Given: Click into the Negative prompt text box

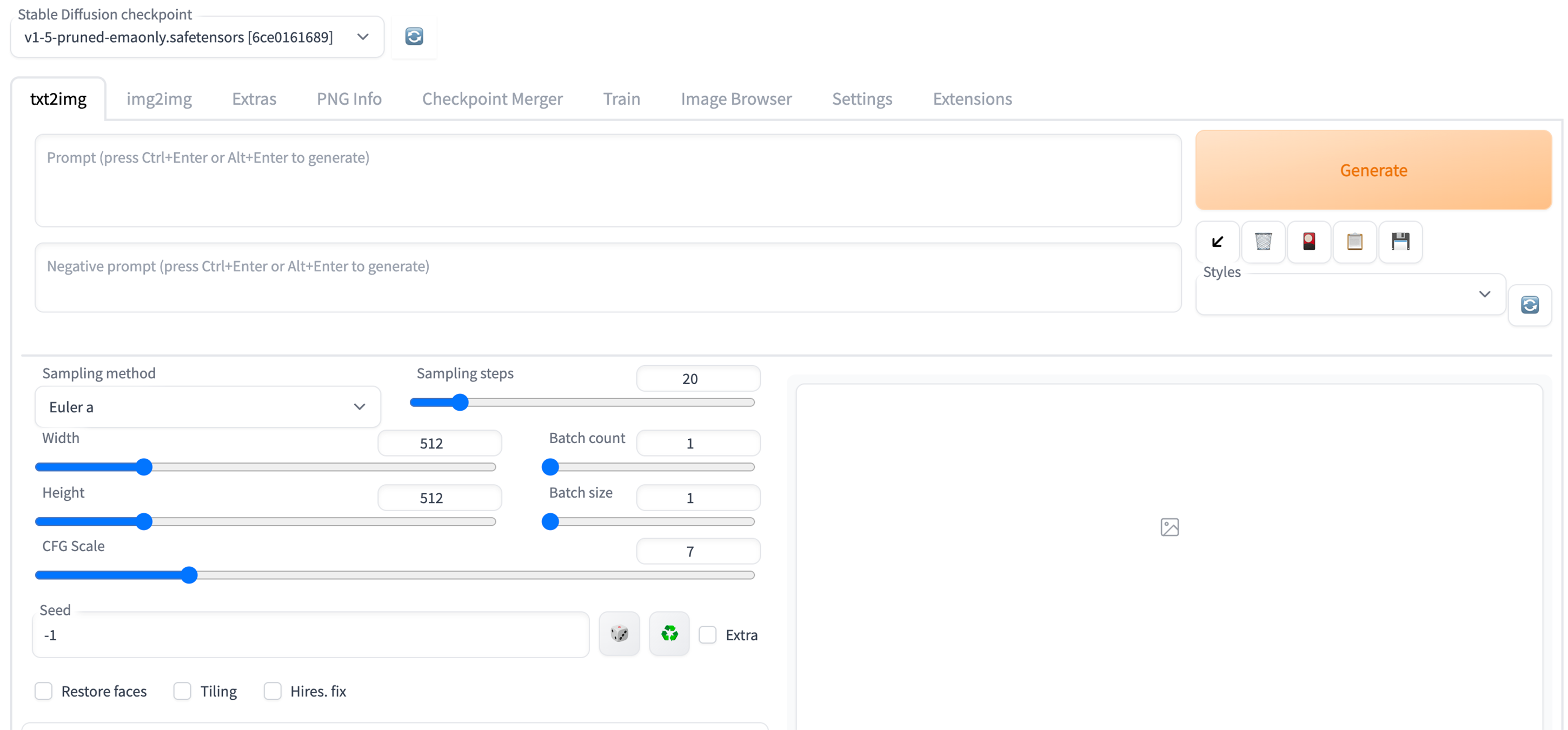Looking at the screenshot, I should [608, 277].
